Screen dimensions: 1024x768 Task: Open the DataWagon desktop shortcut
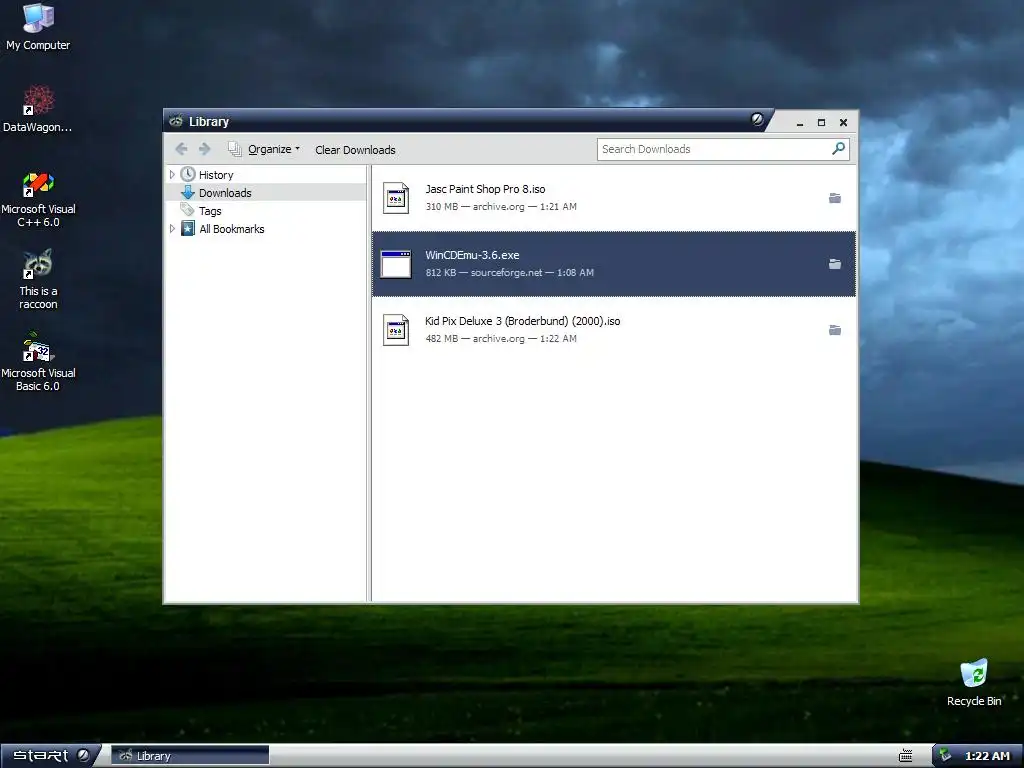pos(38,109)
